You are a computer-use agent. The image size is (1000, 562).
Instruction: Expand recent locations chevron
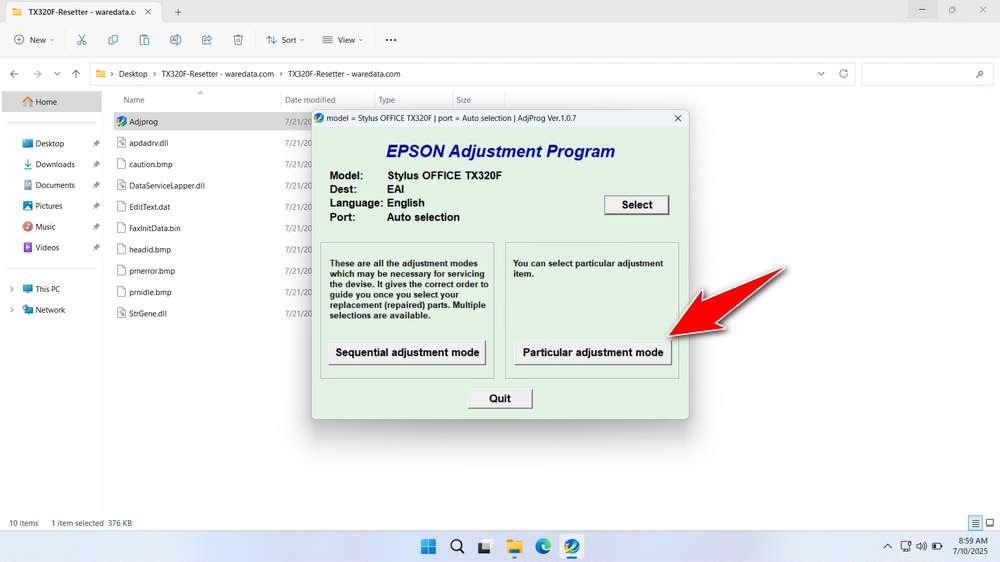[x=57, y=74]
